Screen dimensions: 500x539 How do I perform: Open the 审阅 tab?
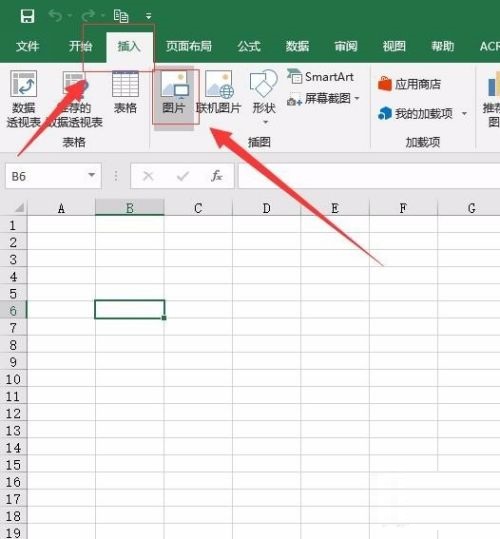[x=346, y=46]
